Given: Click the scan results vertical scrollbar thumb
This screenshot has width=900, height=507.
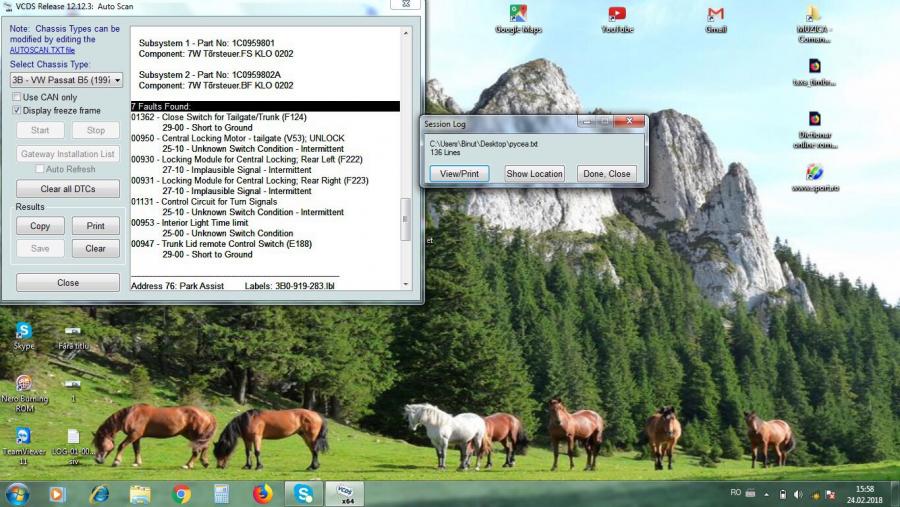Looking at the screenshot, I should pos(405,219).
